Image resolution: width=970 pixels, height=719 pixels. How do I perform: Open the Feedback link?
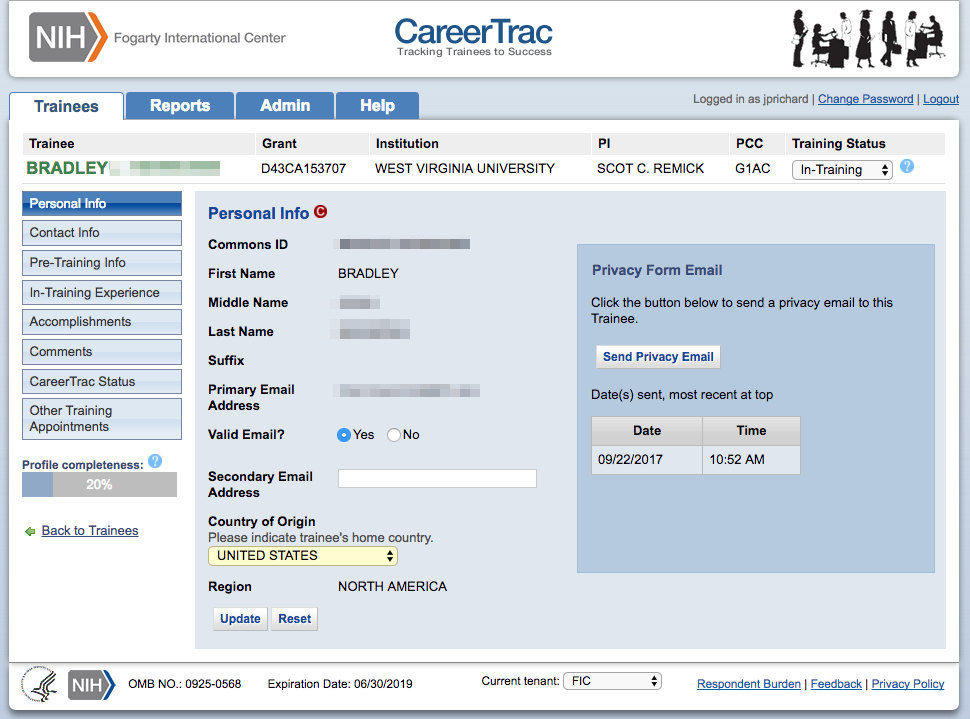[836, 684]
